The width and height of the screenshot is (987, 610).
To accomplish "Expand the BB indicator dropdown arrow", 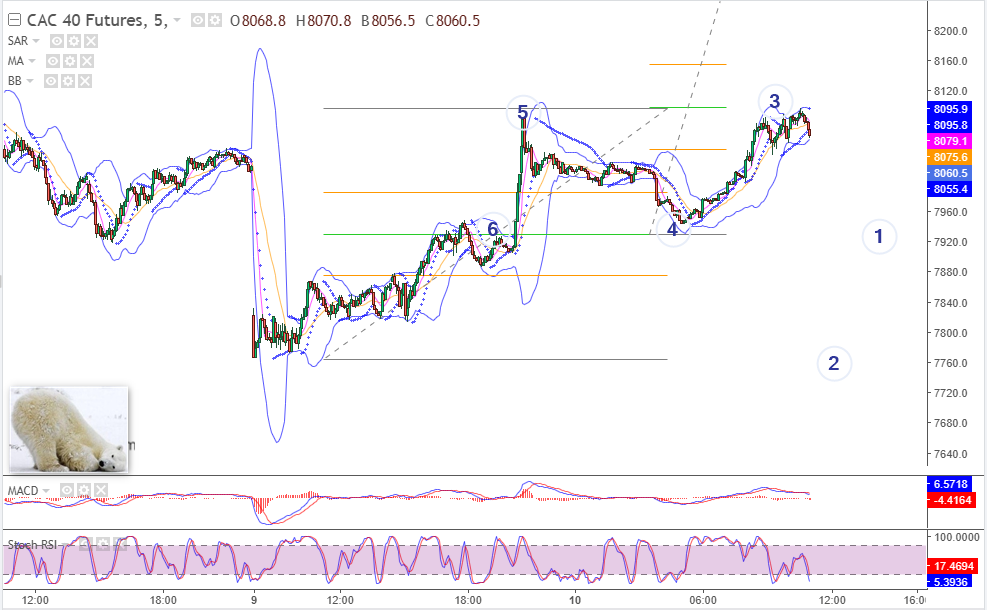I will pyautogui.click(x=30, y=81).
